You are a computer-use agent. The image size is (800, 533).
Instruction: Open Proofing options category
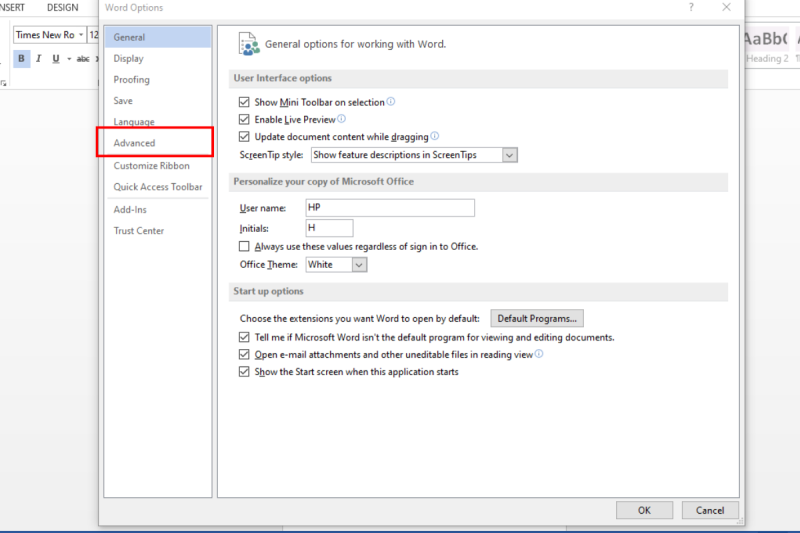tap(158, 80)
